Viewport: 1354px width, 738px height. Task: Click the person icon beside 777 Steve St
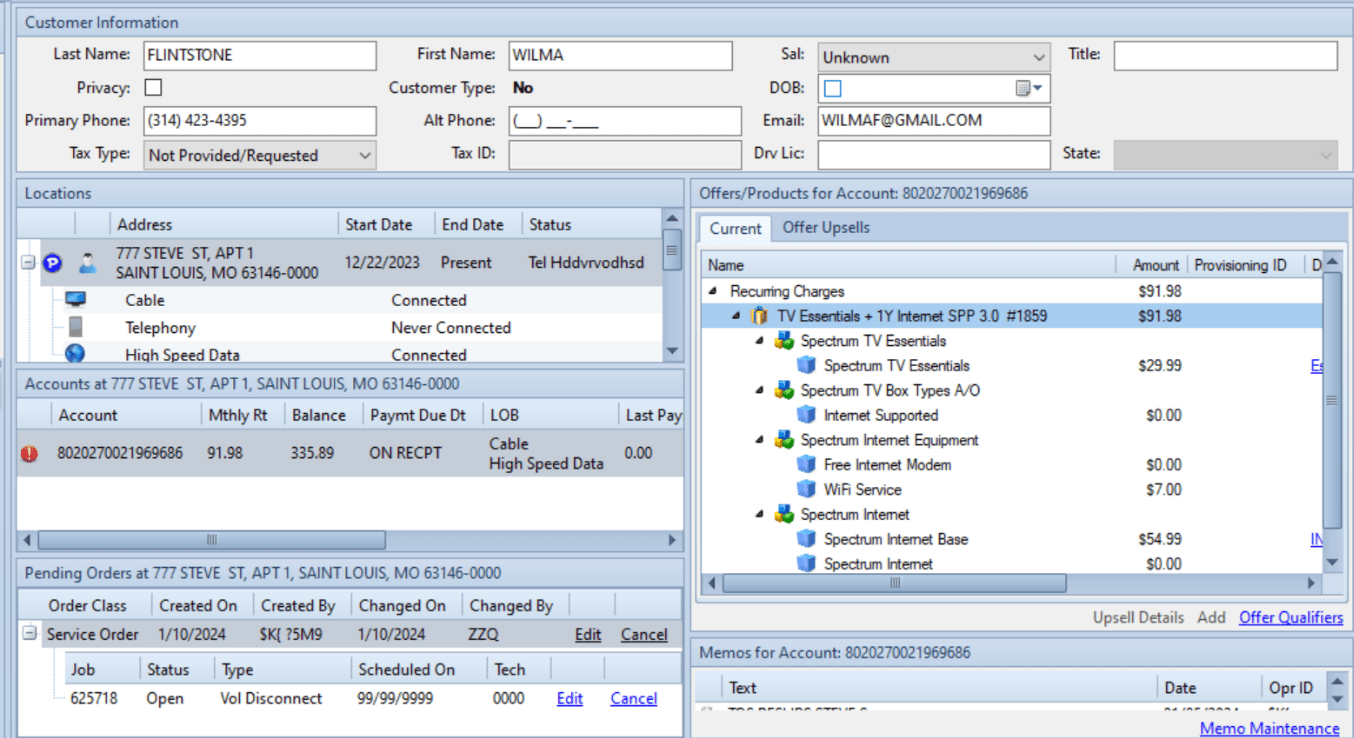(x=88, y=263)
